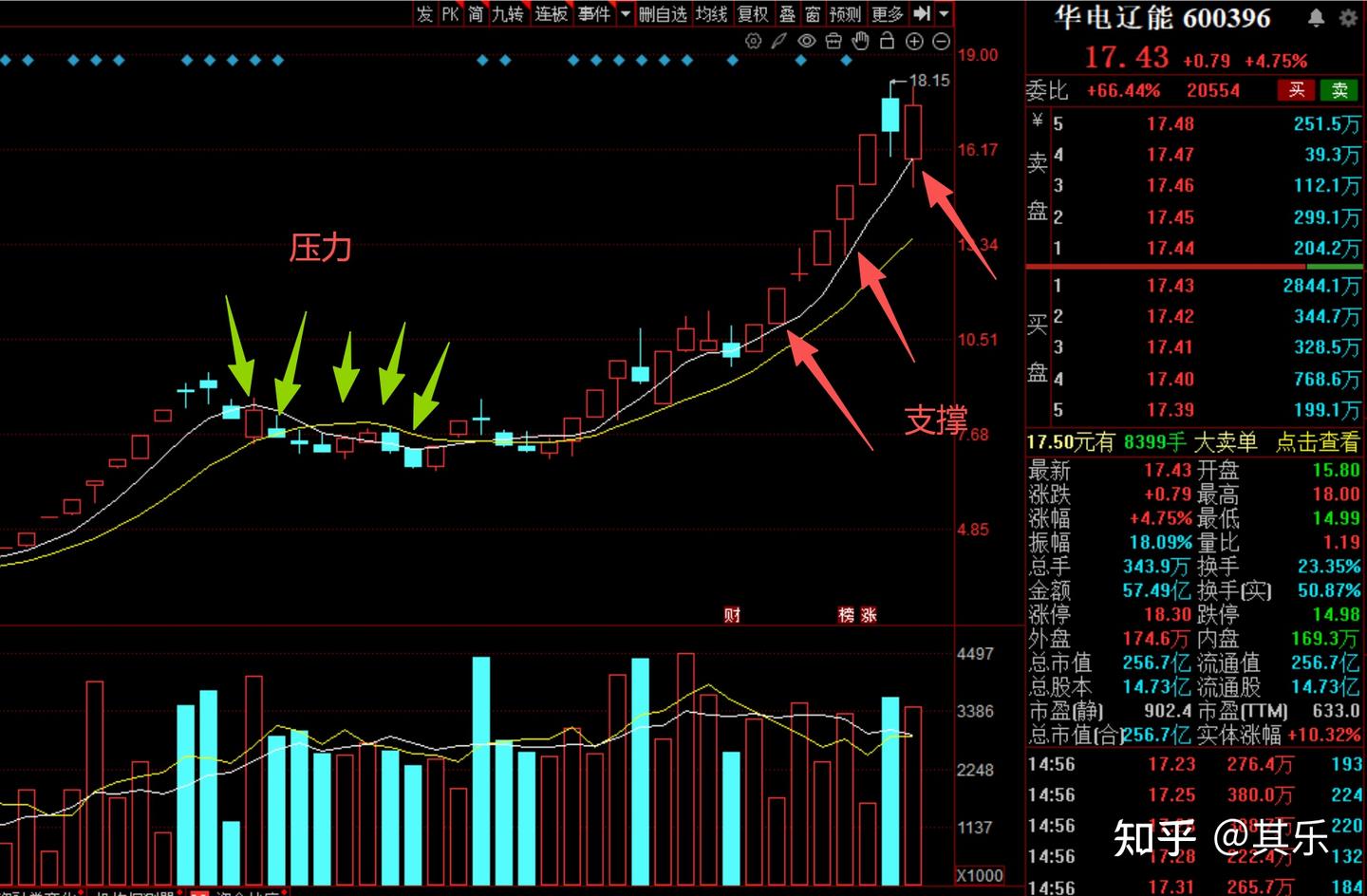Click the 量比 1.19 value
This screenshot has height=896, width=1367.
click(x=1341, y=543)
